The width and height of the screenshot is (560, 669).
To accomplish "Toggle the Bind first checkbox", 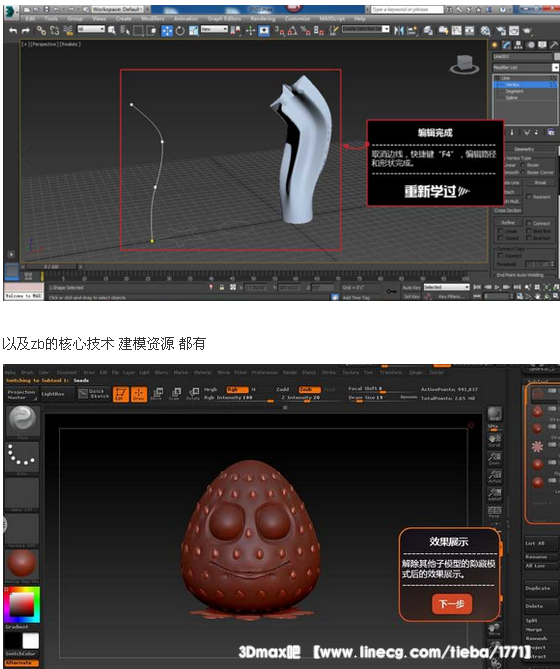I will tap(529, 231).
